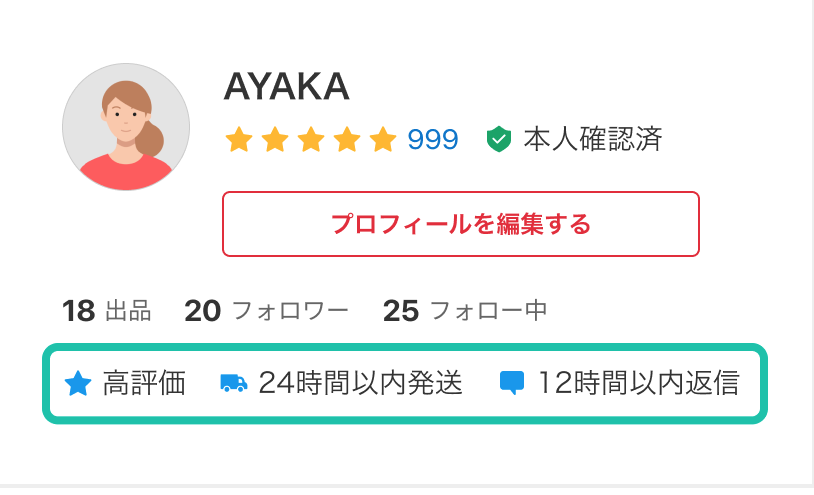Click AYAKA's profile avatar picture
The width and height of the screenshot is (814, 495).
tap(126, 127)
